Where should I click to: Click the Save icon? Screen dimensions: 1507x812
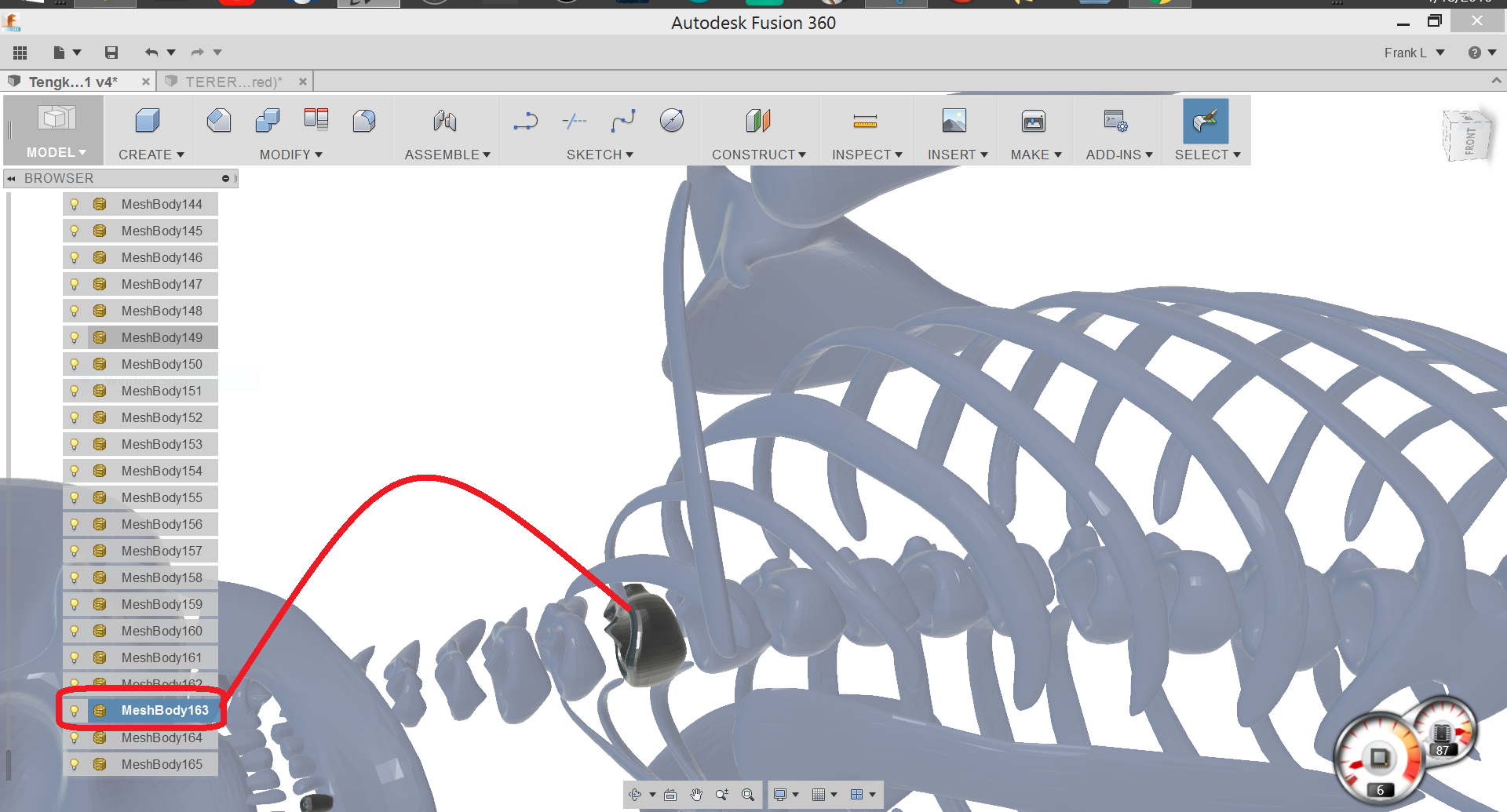point(111,53)
